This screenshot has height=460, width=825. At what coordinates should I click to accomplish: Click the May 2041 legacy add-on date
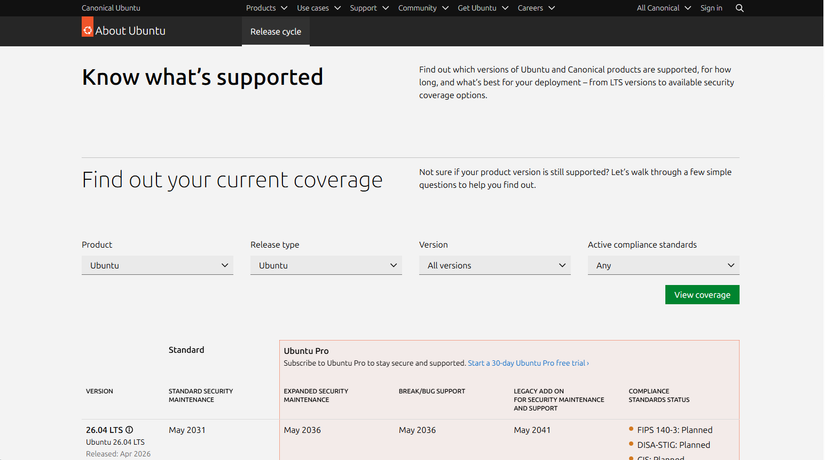[532, 430]
